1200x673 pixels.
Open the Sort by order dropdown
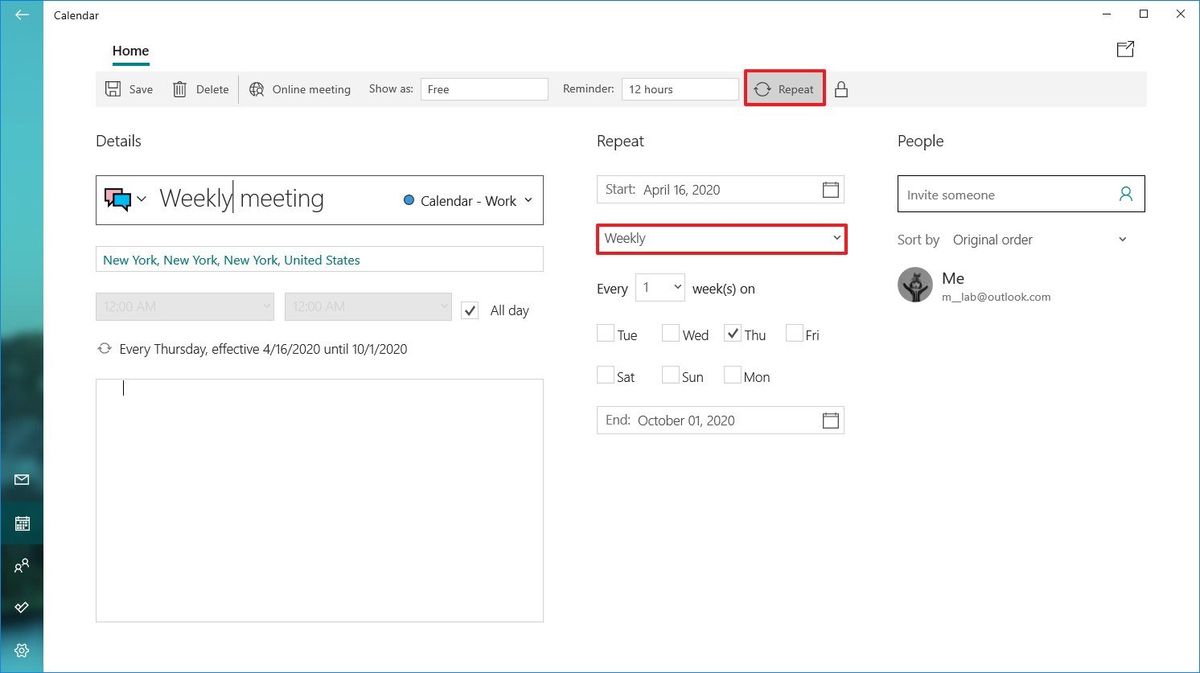pyautogui.click(x=1039, y=240)
